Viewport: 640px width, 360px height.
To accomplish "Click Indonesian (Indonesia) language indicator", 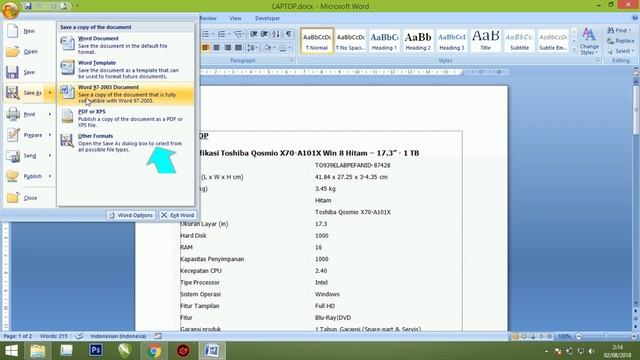I will [x=118, y=336].
